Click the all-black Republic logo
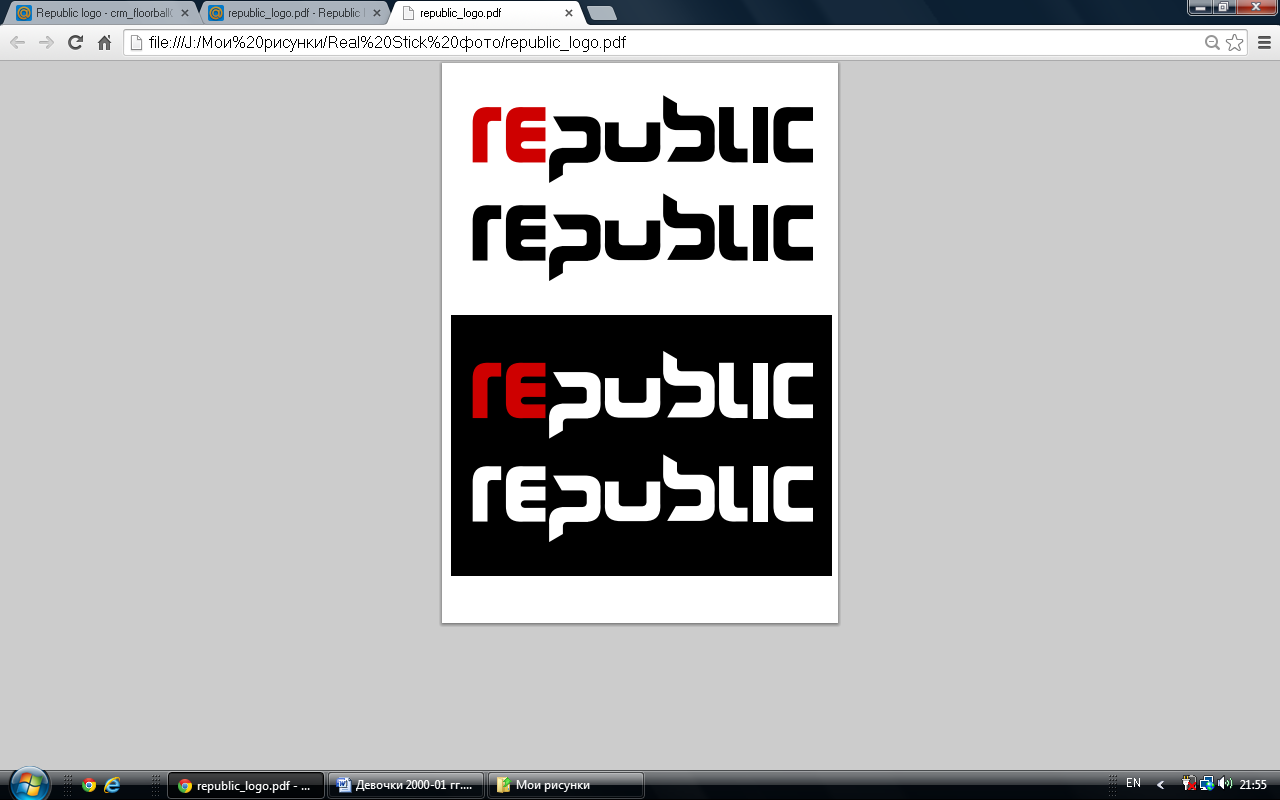 pos(642,237)
